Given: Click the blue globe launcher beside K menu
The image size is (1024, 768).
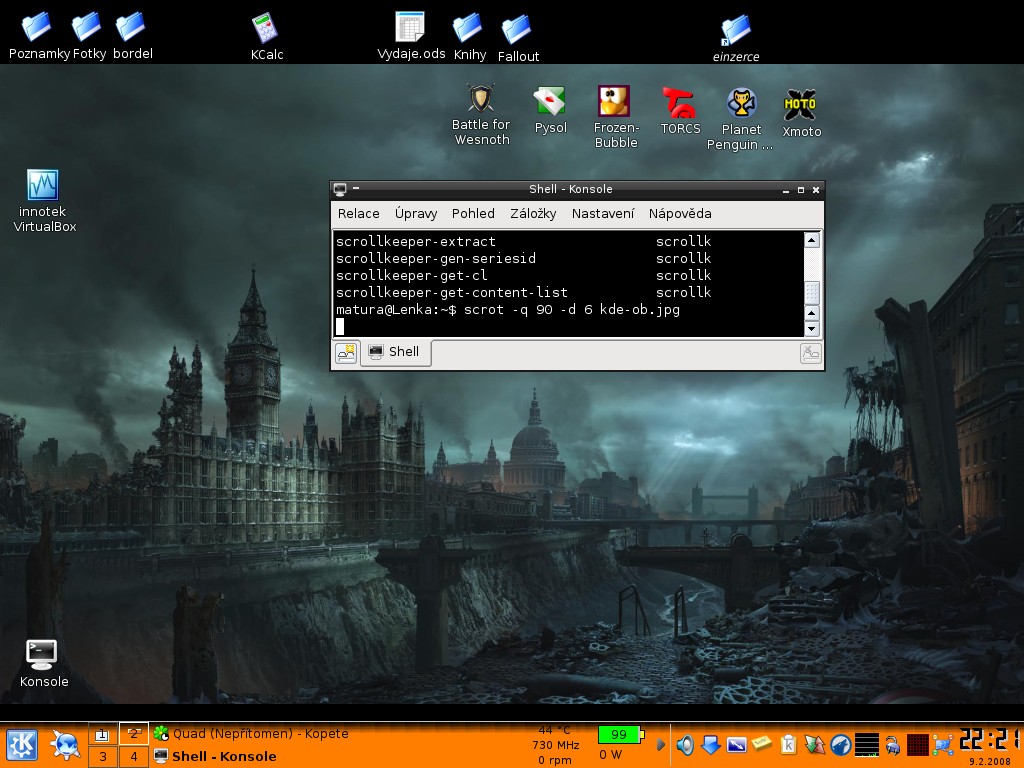Looking at the screenshot, I should tap(65, 744).
